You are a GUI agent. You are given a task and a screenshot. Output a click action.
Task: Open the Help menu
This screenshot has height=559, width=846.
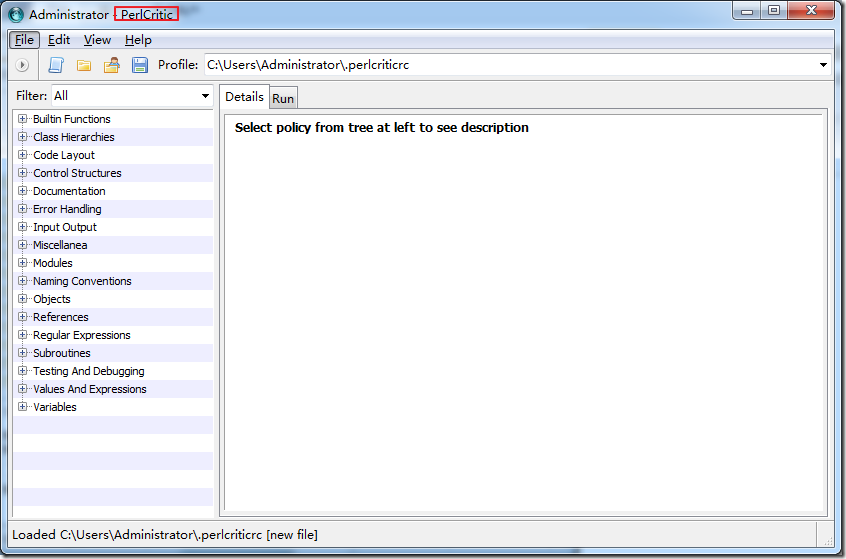pyautogui.click(x=138, y=40)
